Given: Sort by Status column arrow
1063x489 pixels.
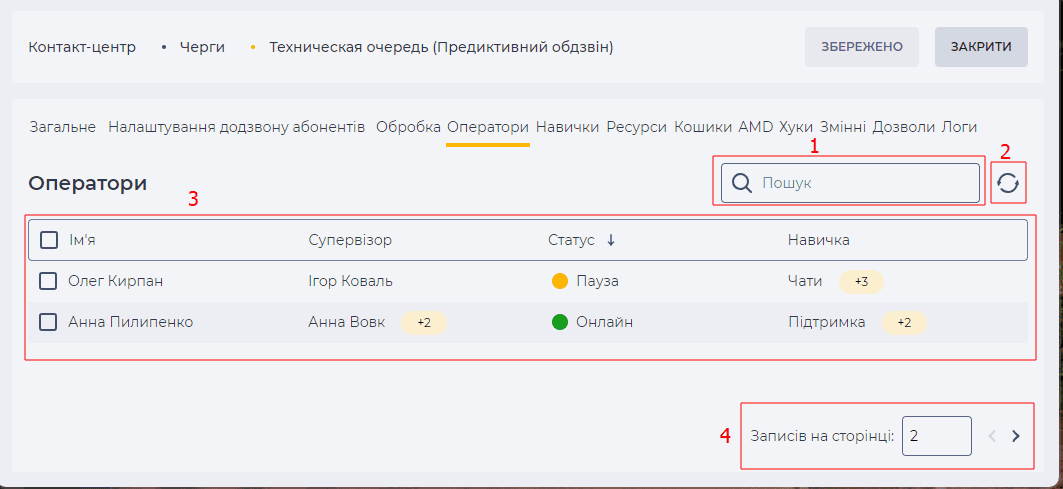Looking at the screenshot, I should [x=611, y=240].
